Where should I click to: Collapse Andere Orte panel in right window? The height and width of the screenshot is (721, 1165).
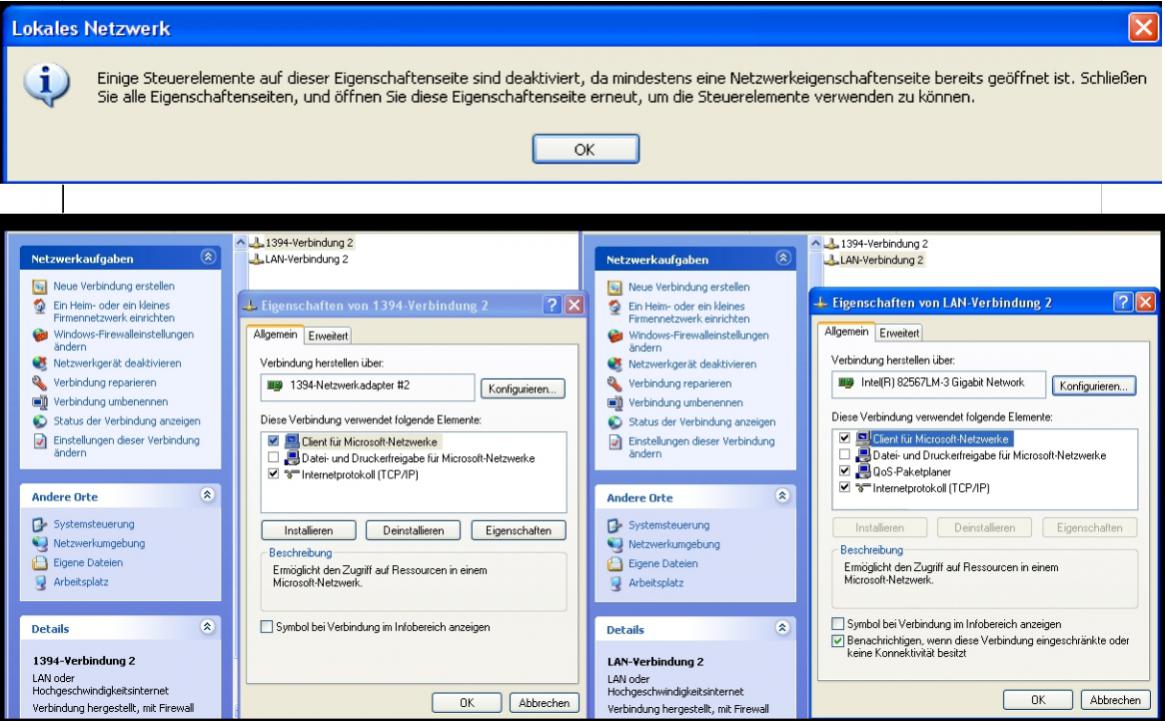783,496
